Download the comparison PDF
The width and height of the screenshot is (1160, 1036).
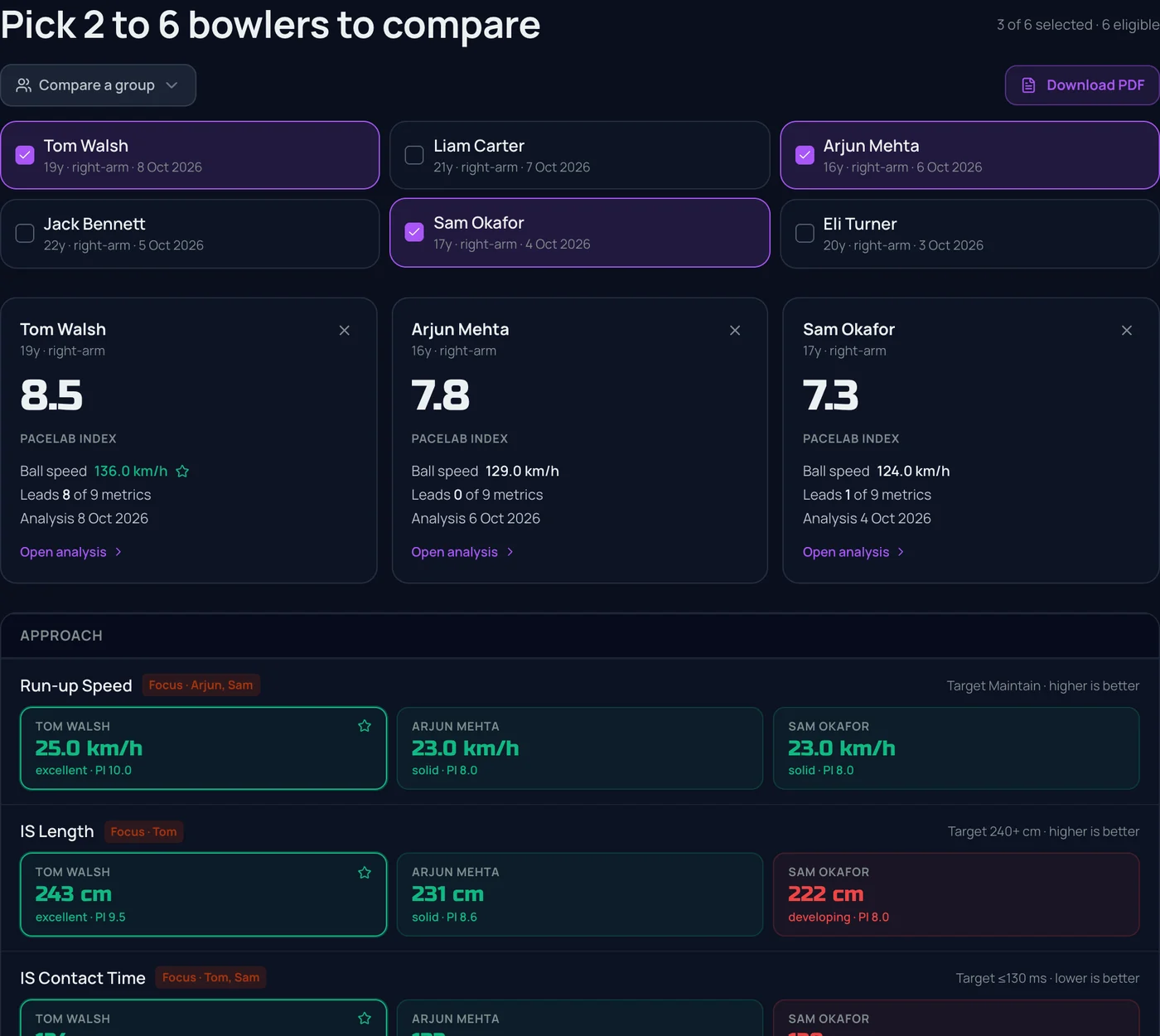coord(1082,85)
